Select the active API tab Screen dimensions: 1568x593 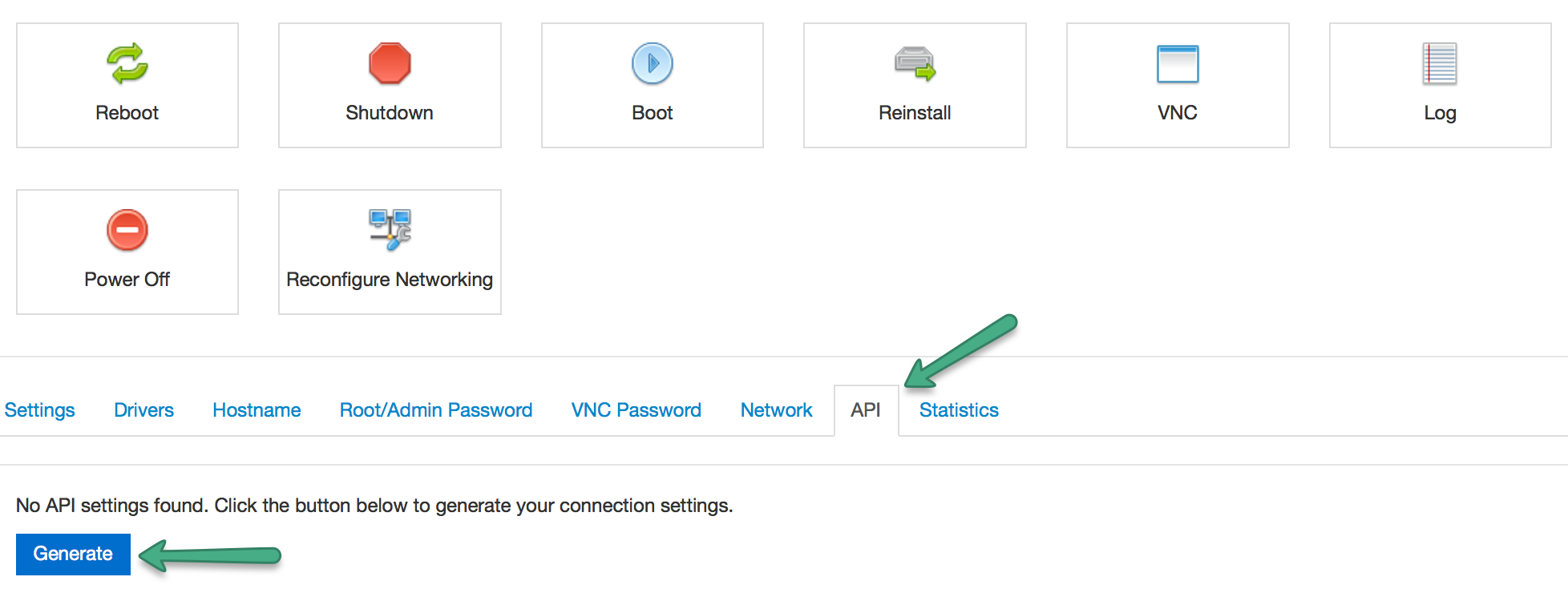coord(866,410)
